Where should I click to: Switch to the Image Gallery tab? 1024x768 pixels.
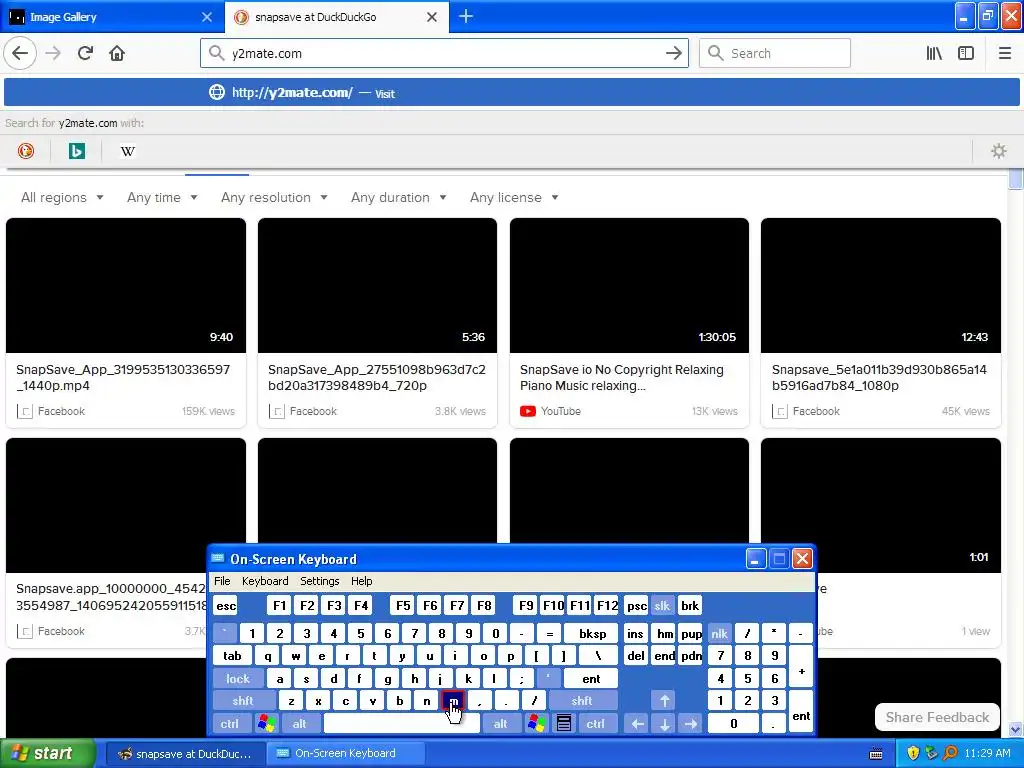click(111, 17)
